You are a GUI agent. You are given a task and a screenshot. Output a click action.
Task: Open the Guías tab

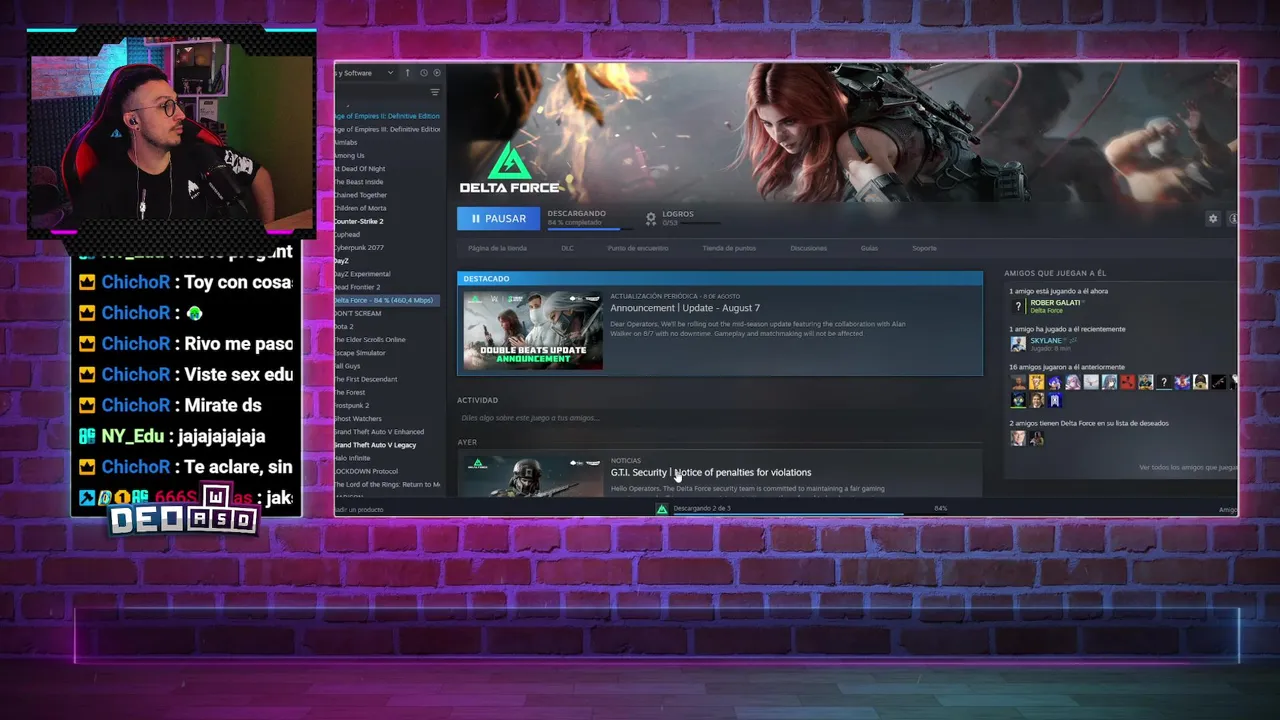(x=869, y=248)
